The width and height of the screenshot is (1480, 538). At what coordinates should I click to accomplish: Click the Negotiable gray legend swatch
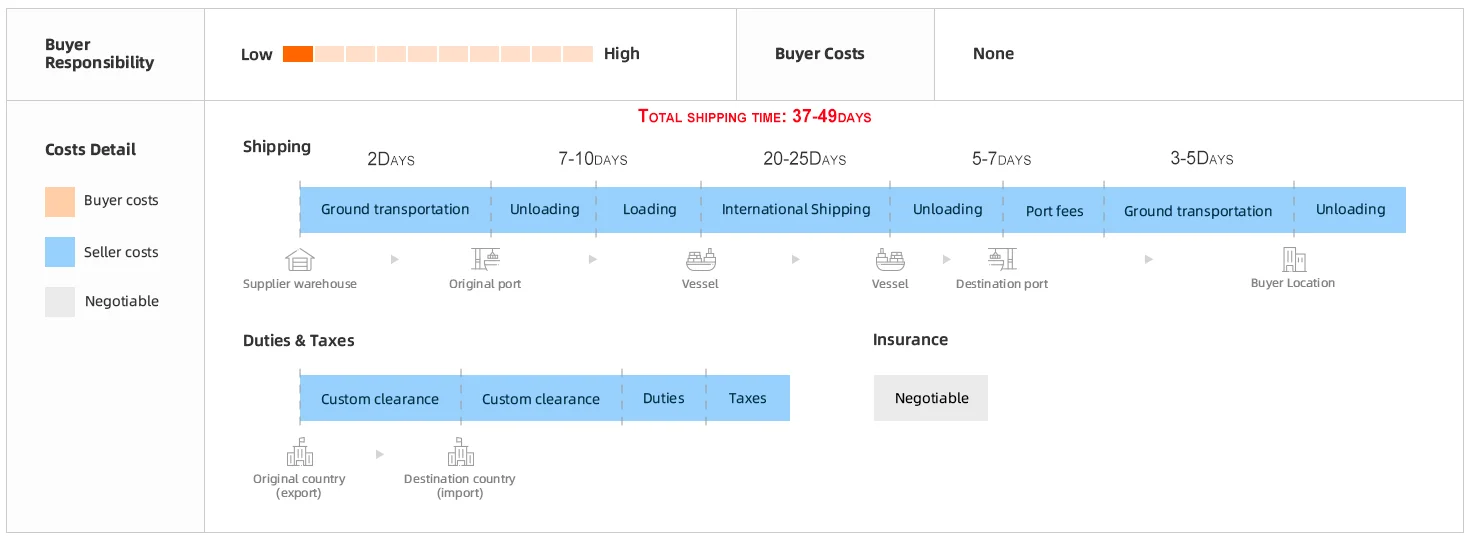pyautogui.click(x=60, y=301)
